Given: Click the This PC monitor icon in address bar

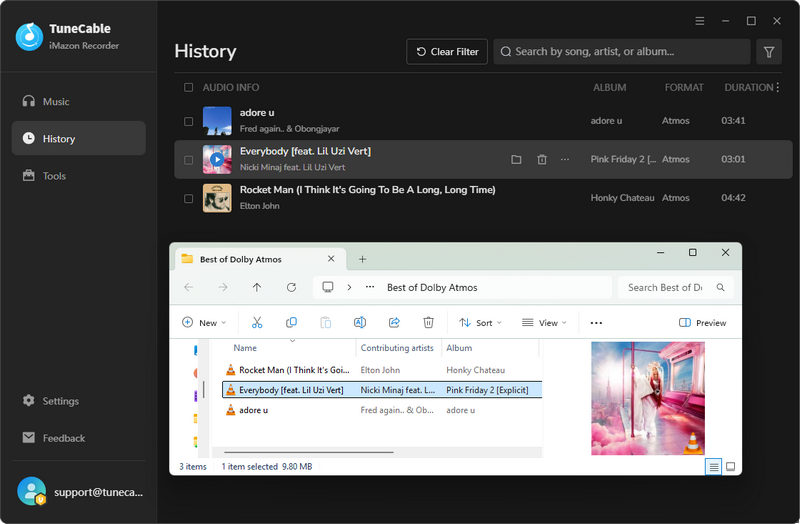Looking at the screenshot, I should [x=328, y=287].
